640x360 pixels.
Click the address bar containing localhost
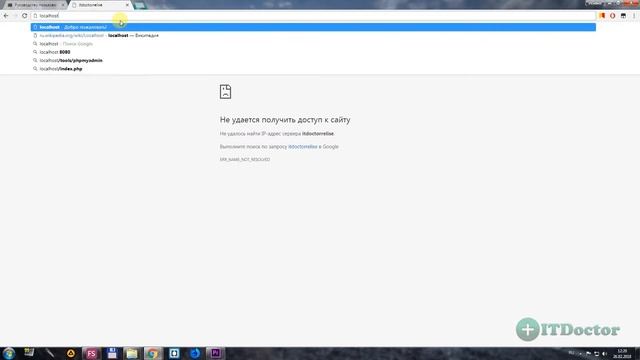point(313,16)
